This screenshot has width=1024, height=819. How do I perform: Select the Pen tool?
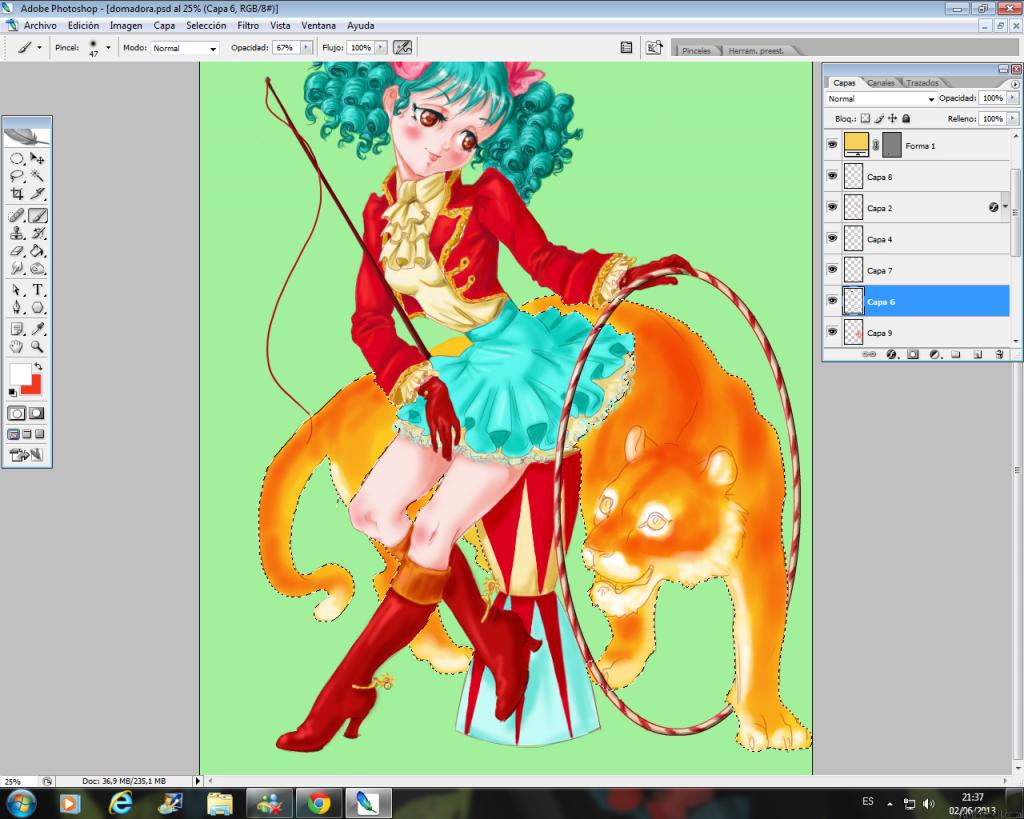tap(17, 308)
